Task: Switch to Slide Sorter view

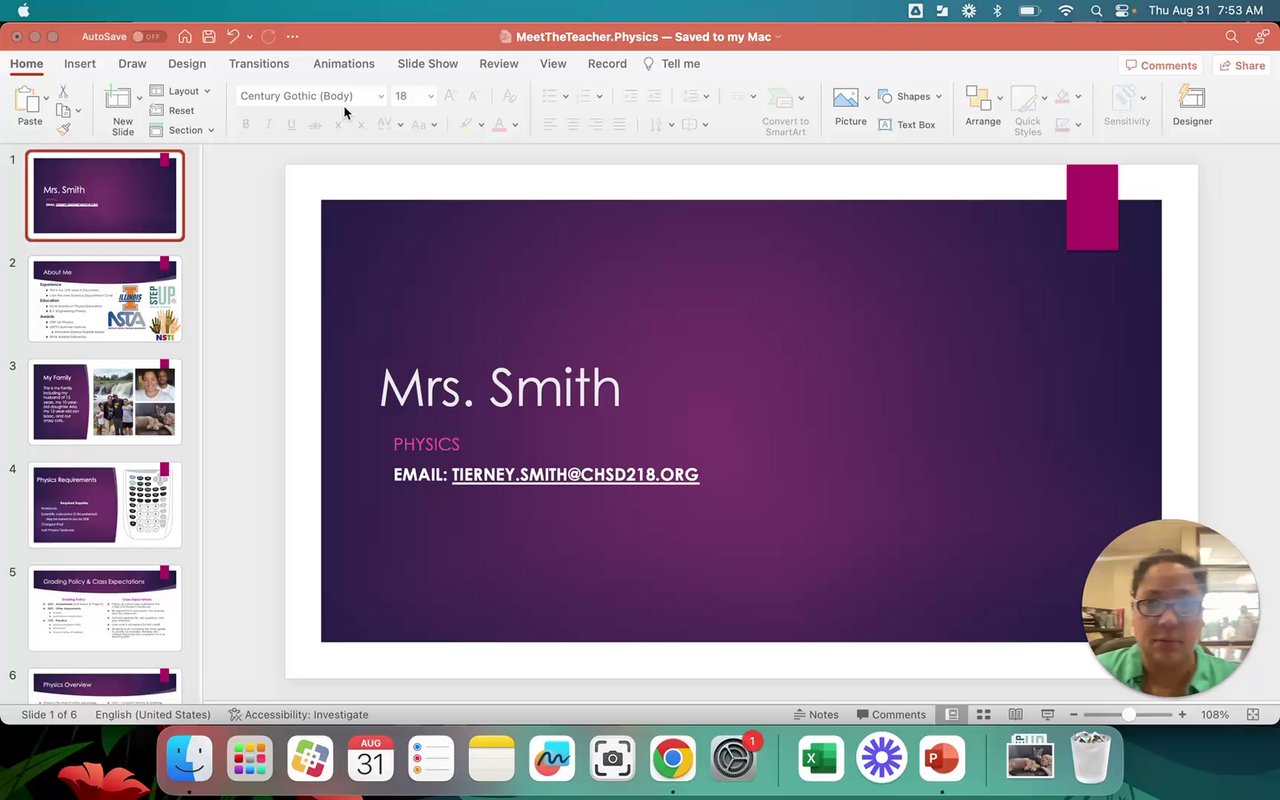Action: (x=984, y=715)
